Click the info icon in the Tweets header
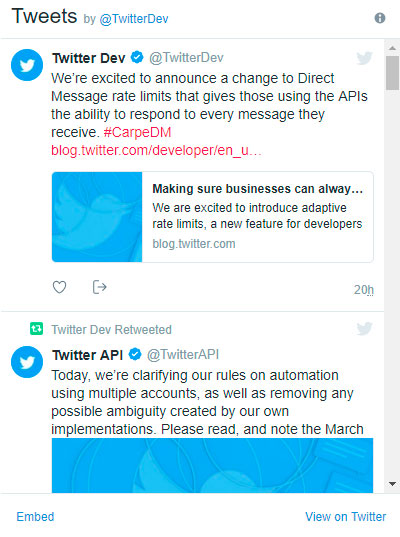 coord(379,18)
